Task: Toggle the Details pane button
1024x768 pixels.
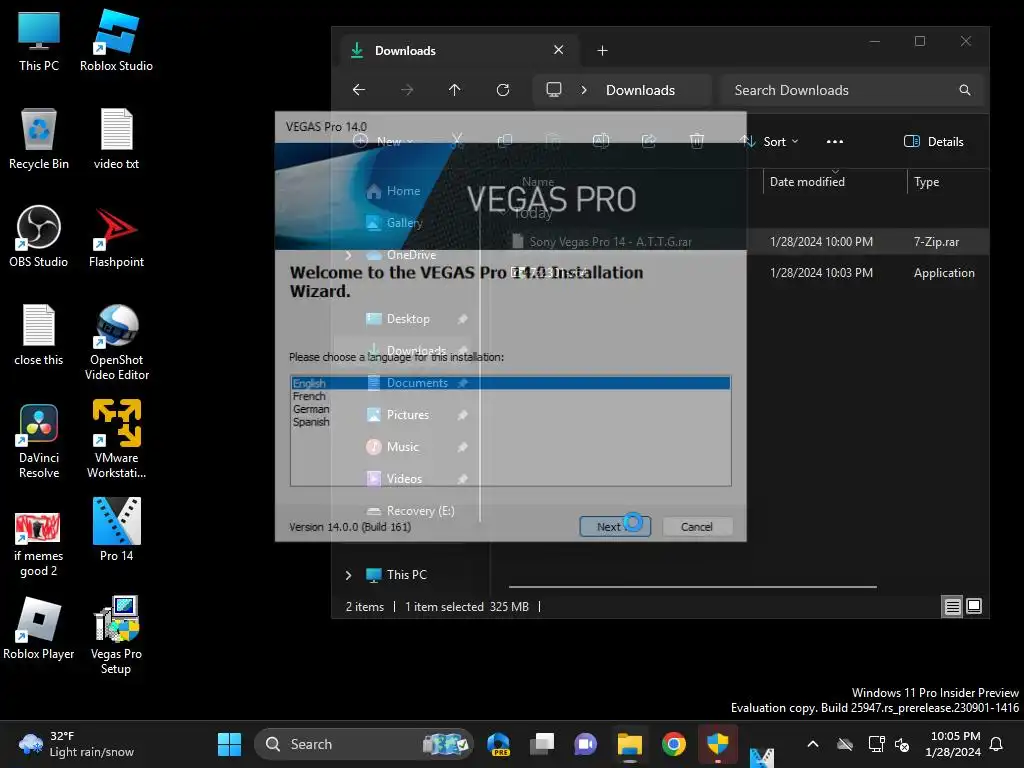Action: (x=933, y=141)
